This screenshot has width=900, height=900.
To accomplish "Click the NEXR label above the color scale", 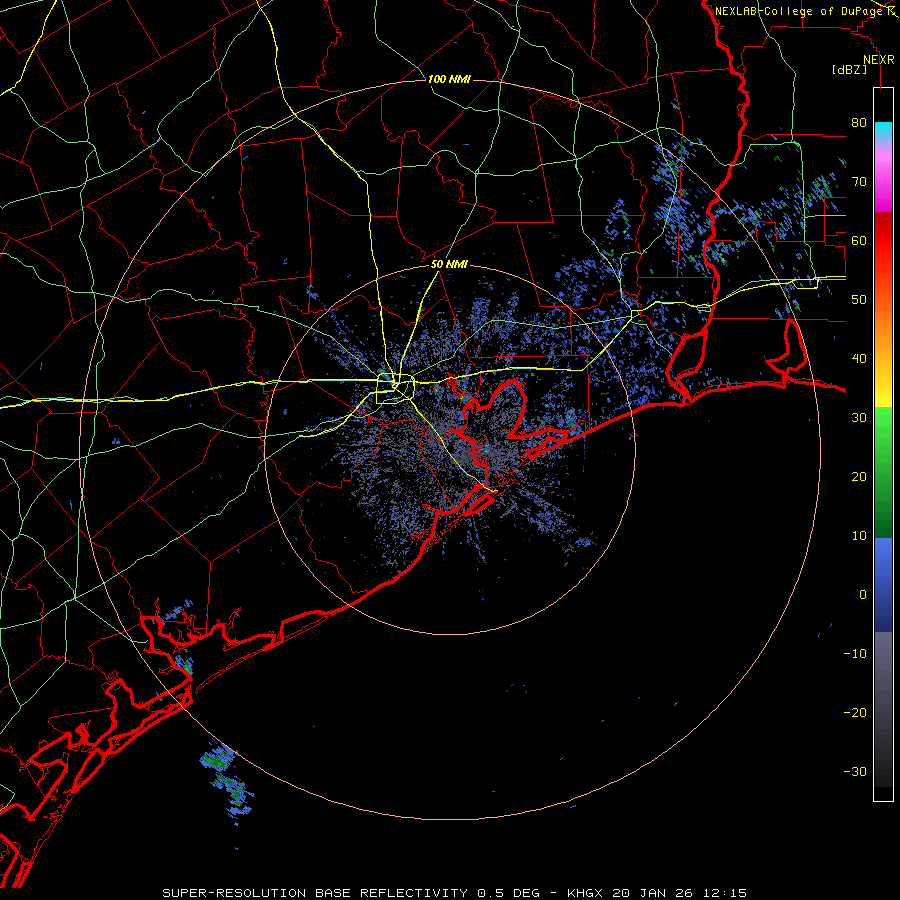I will coord(879,60).
